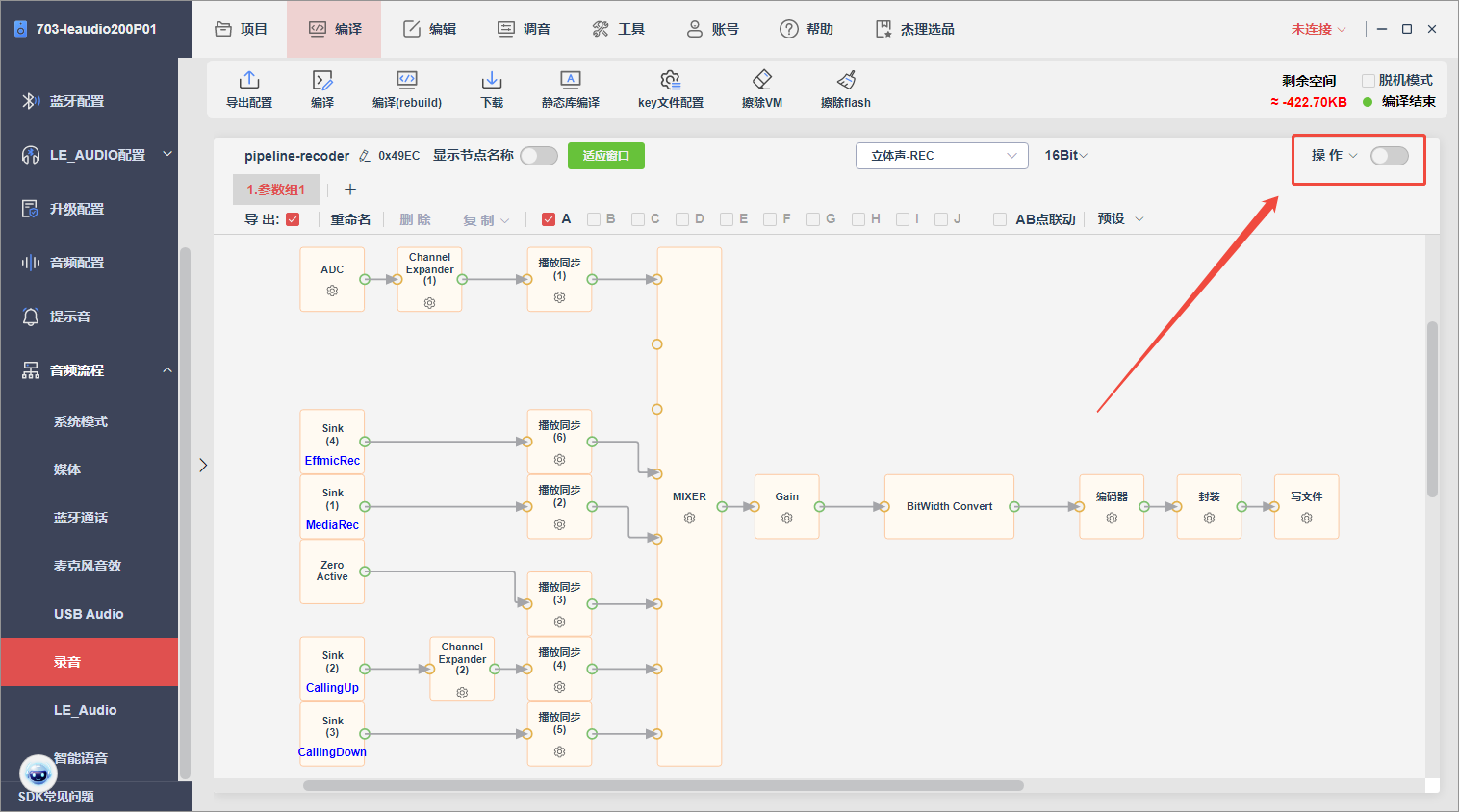Click the 擦除flash broom icon
Screen dimensions: 1459x812
(846, 80)
